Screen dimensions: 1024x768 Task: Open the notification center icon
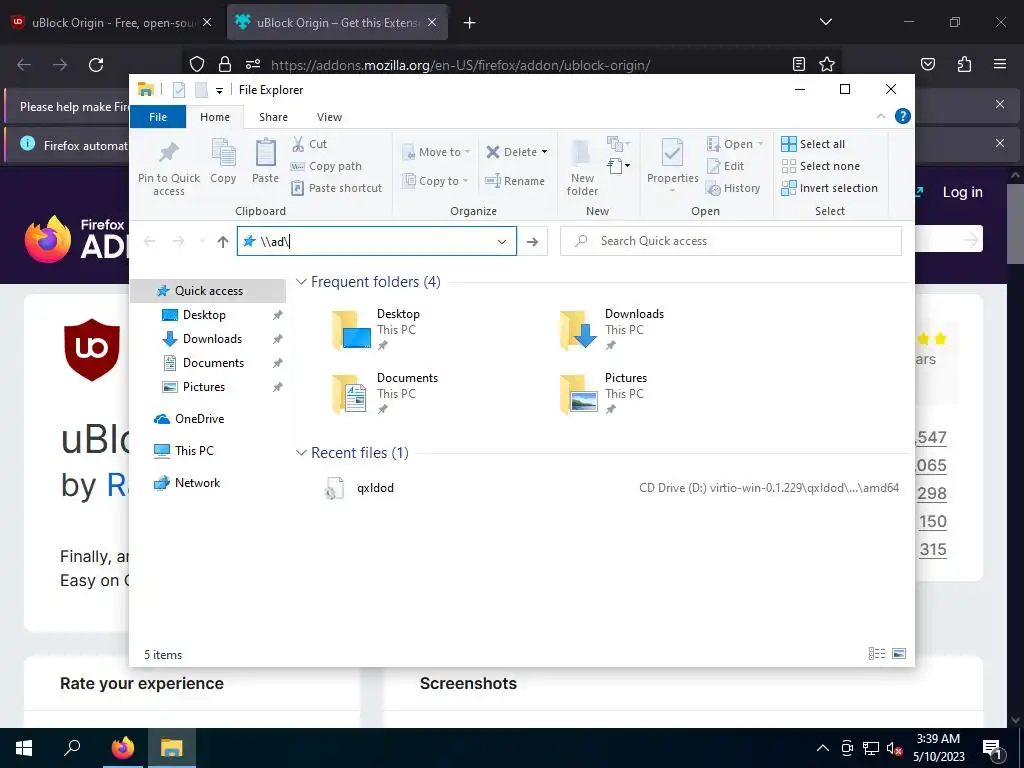(x=993, y=748)
